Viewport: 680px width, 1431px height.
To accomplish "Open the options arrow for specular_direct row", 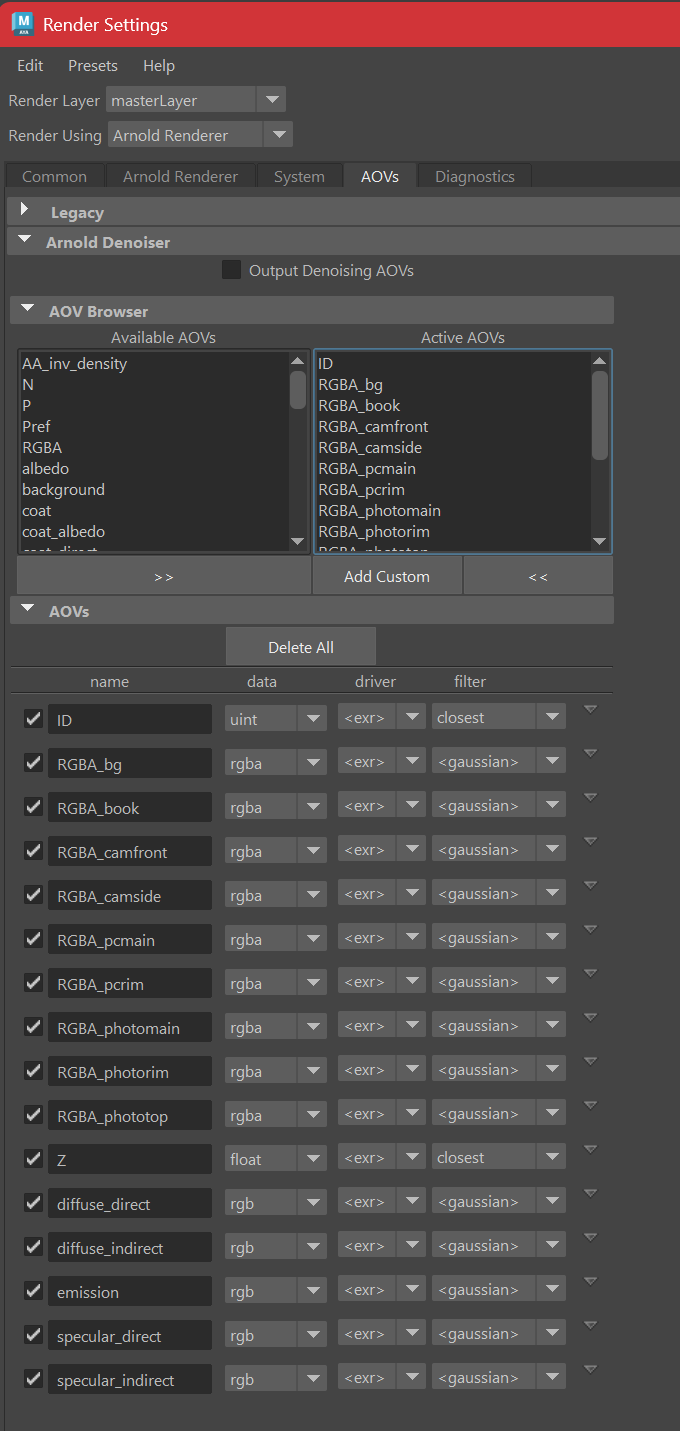I will 590,1325.
